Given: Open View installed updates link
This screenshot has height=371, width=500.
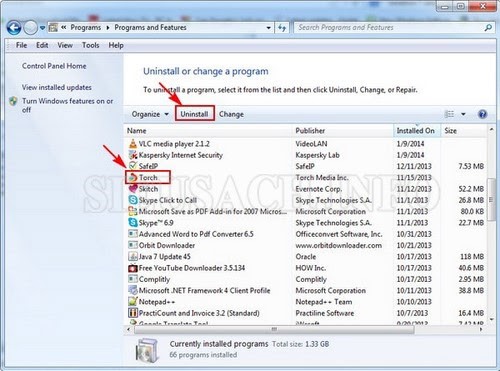Looking at the screenshot, I should tap(57, 87).
